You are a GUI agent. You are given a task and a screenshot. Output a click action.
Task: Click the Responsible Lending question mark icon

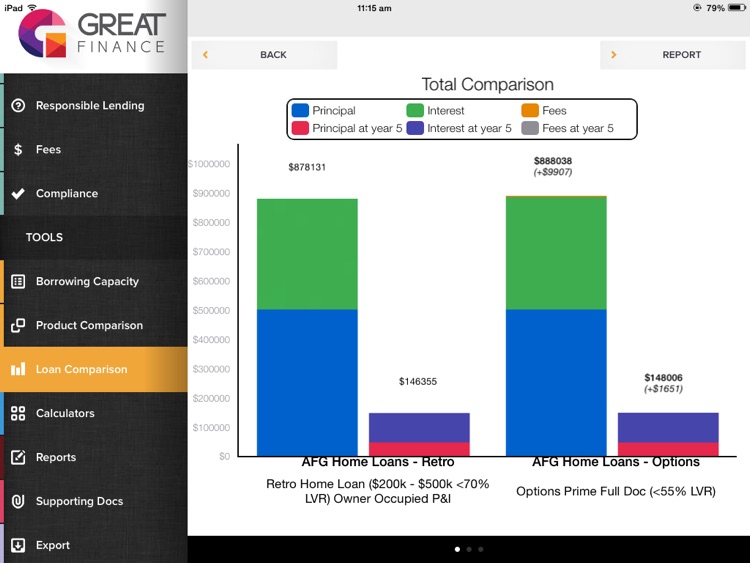[x=18, y=105]
